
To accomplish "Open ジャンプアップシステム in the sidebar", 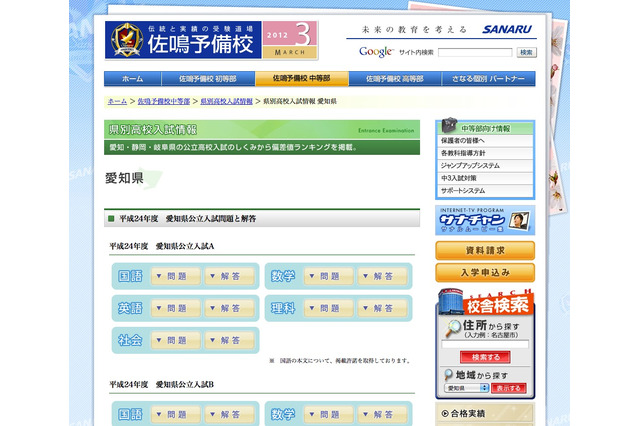I will (485, 166).
